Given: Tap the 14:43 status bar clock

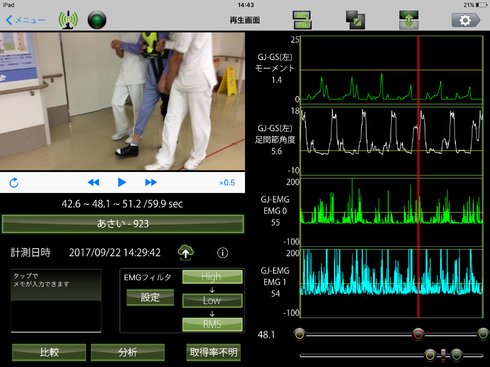Looking at the screenshot, I should pyautogui.click(x=246, y=5).
